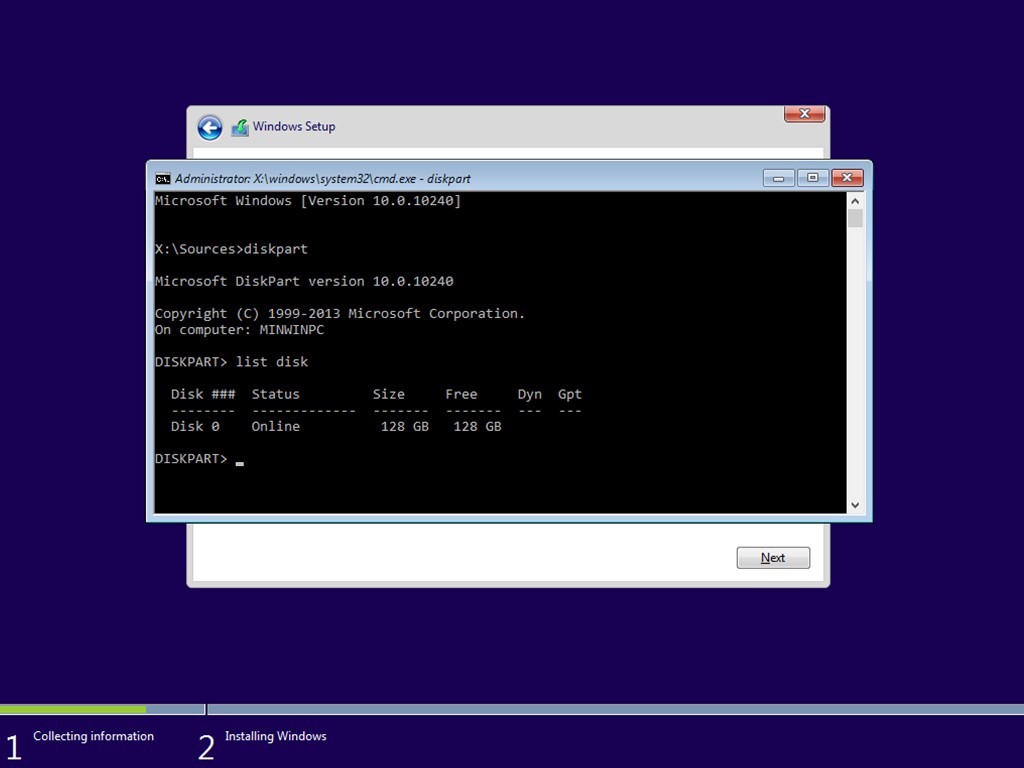The width and height of the screenshot is (1024, 768).
Task: Click the 'Dyn' column header
Action: pyautogui.click(x=530, y=394)
